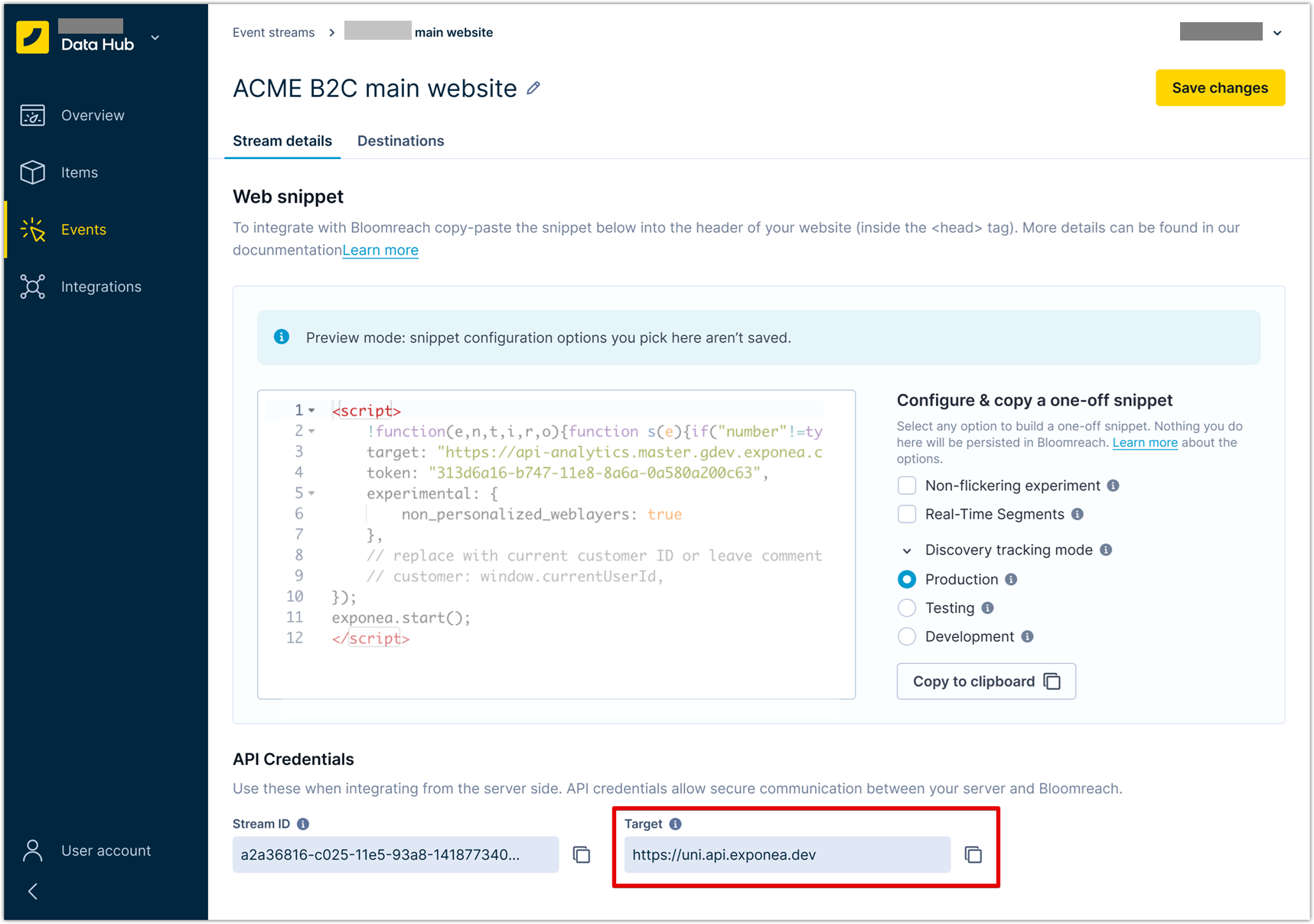Open the Items menu item
The height and width of the screenshot is (924, 1314).
click(80, 172)
